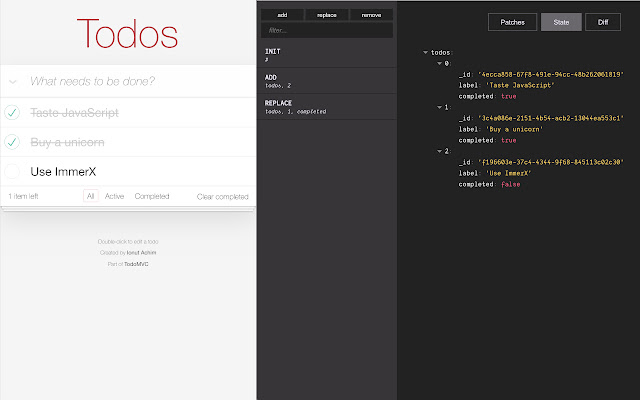640x400 pixels.
Task: Toggle the 'add' patch filter button
Action: click(282, 15)
